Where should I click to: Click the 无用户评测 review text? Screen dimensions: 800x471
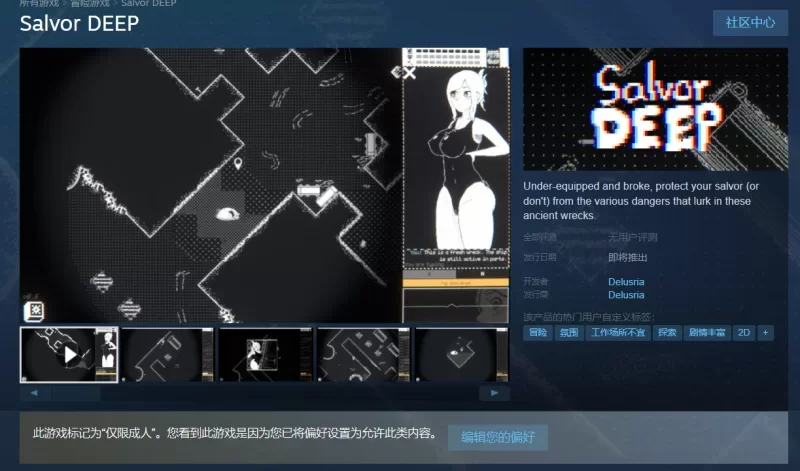[x=633, y=237]
